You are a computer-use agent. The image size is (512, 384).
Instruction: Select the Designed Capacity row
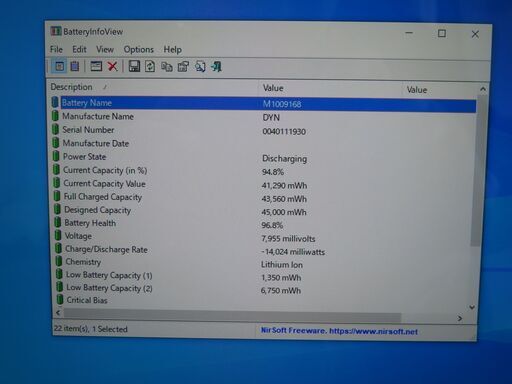tap(263, 211)
